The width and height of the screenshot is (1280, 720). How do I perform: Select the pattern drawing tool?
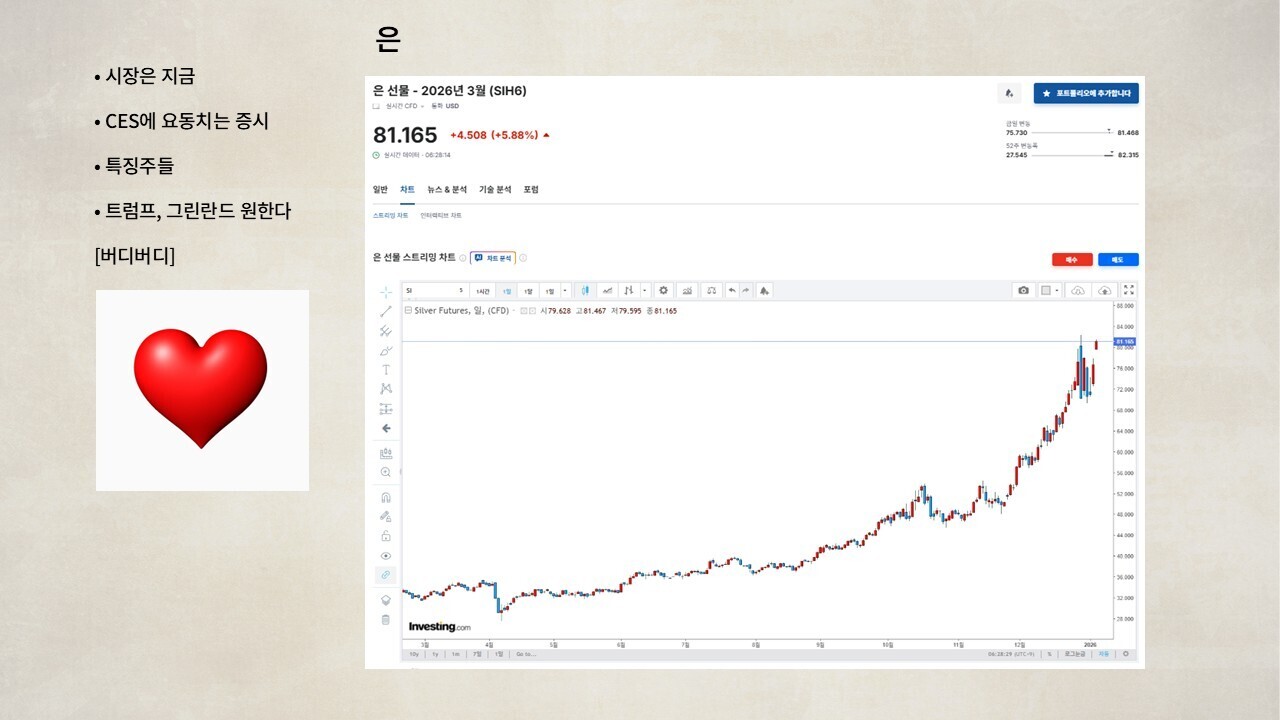pyautogui.click(x=386, y=389)
